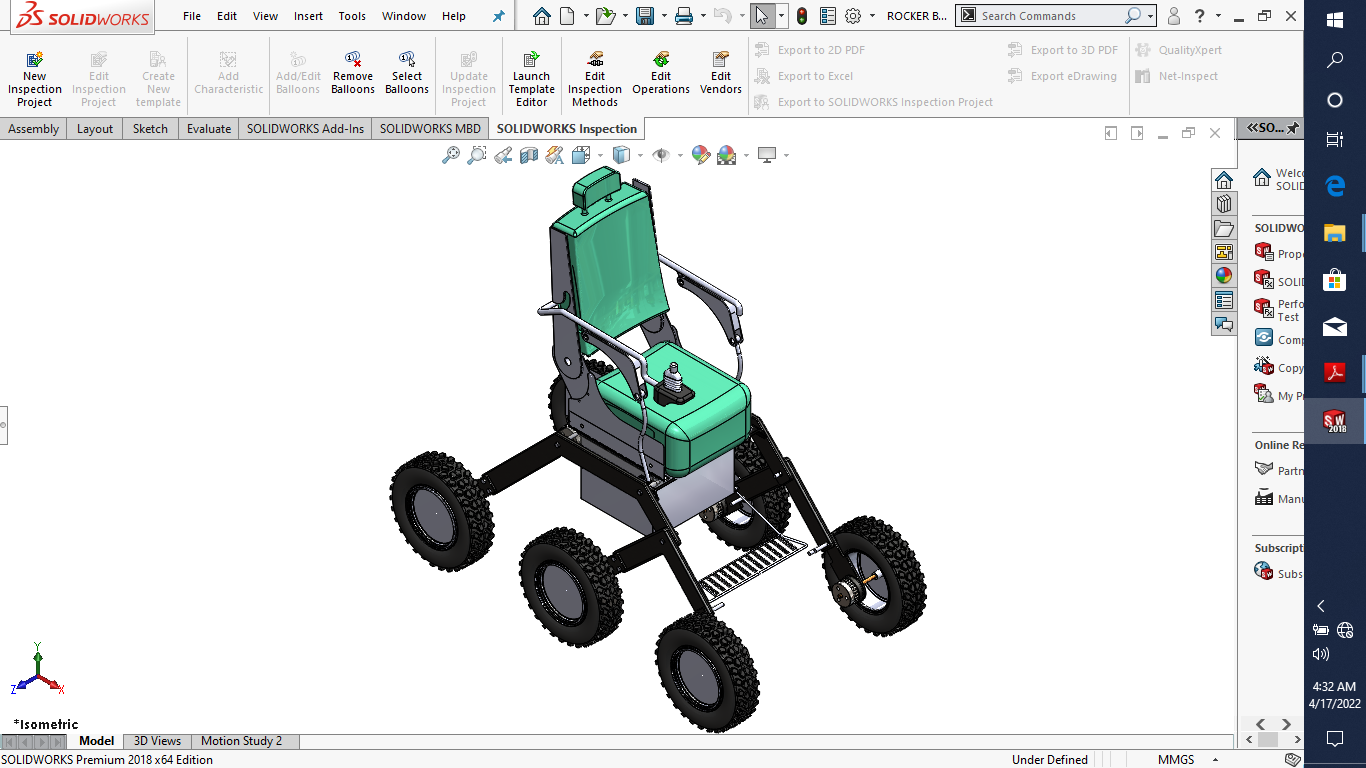
Task: Toggle Hide/Show Items eye icon
Action: pos(661,155)
